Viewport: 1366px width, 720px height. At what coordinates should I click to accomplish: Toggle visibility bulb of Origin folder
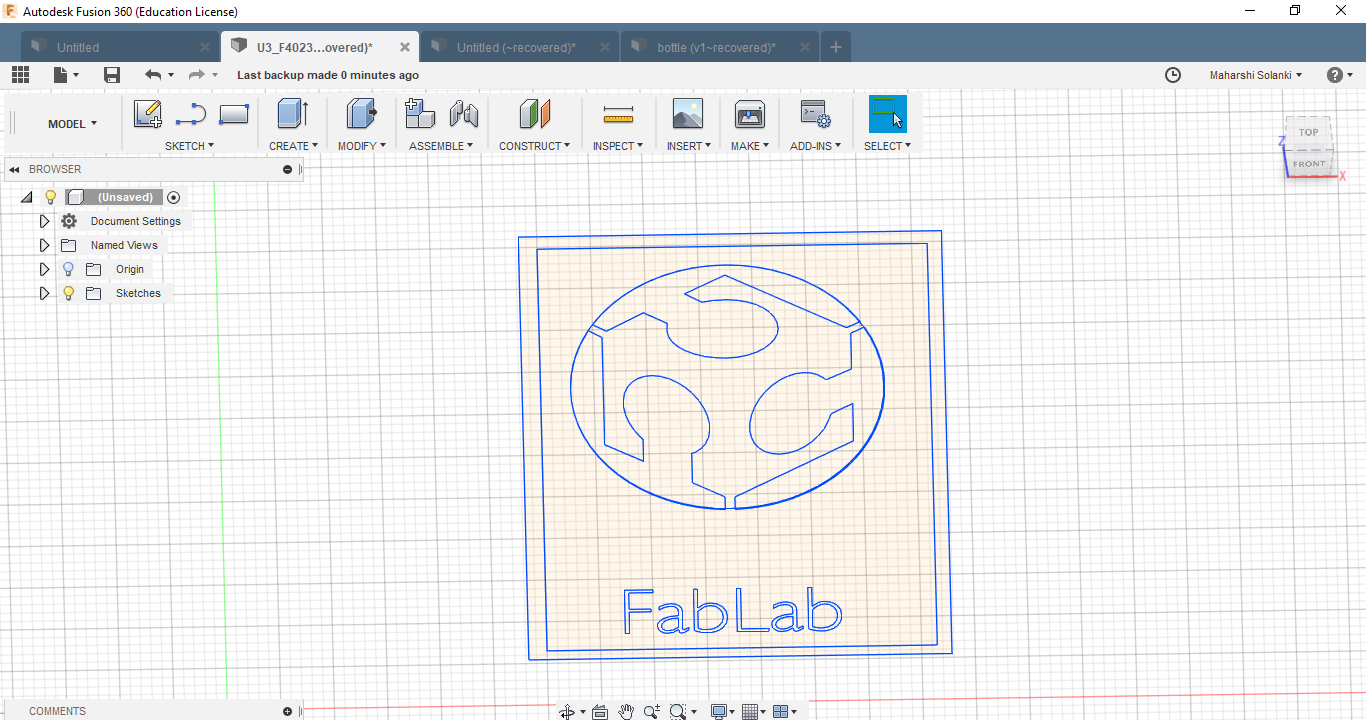tap(68, 269)
